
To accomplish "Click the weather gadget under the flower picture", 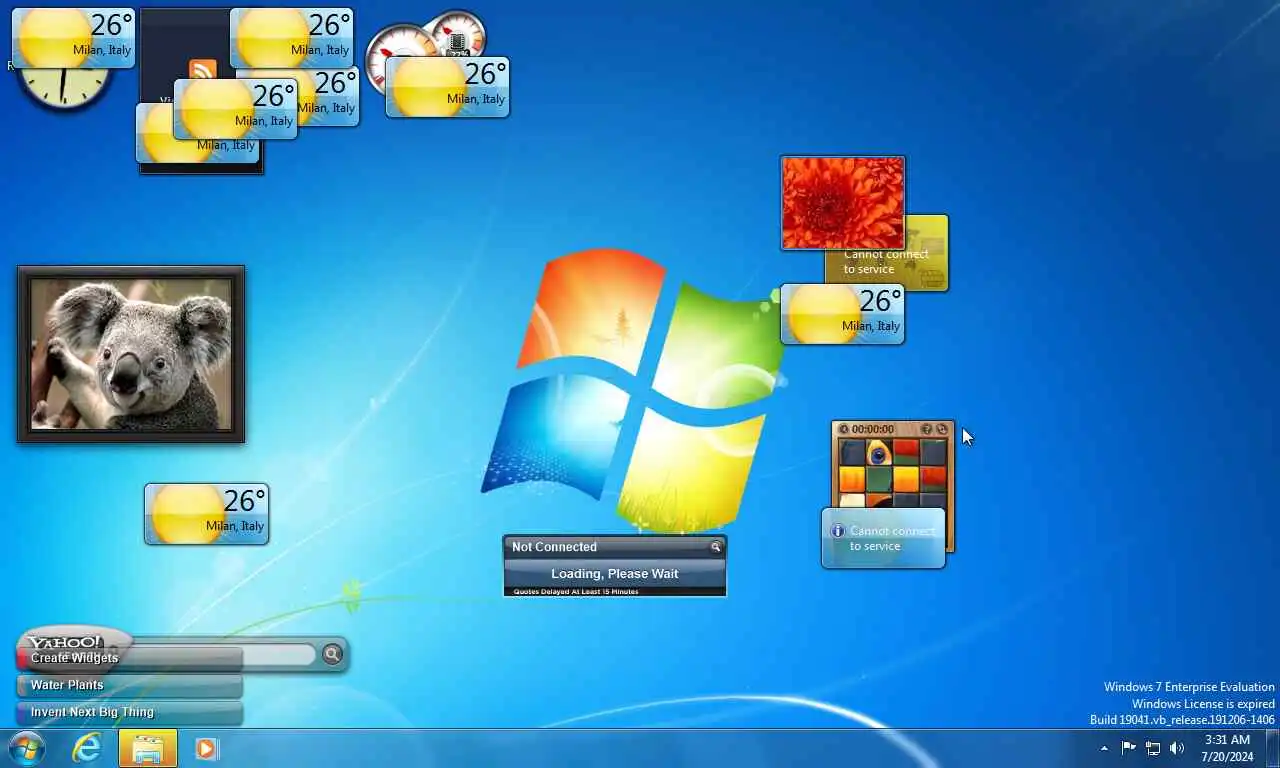I will (843, 314).
